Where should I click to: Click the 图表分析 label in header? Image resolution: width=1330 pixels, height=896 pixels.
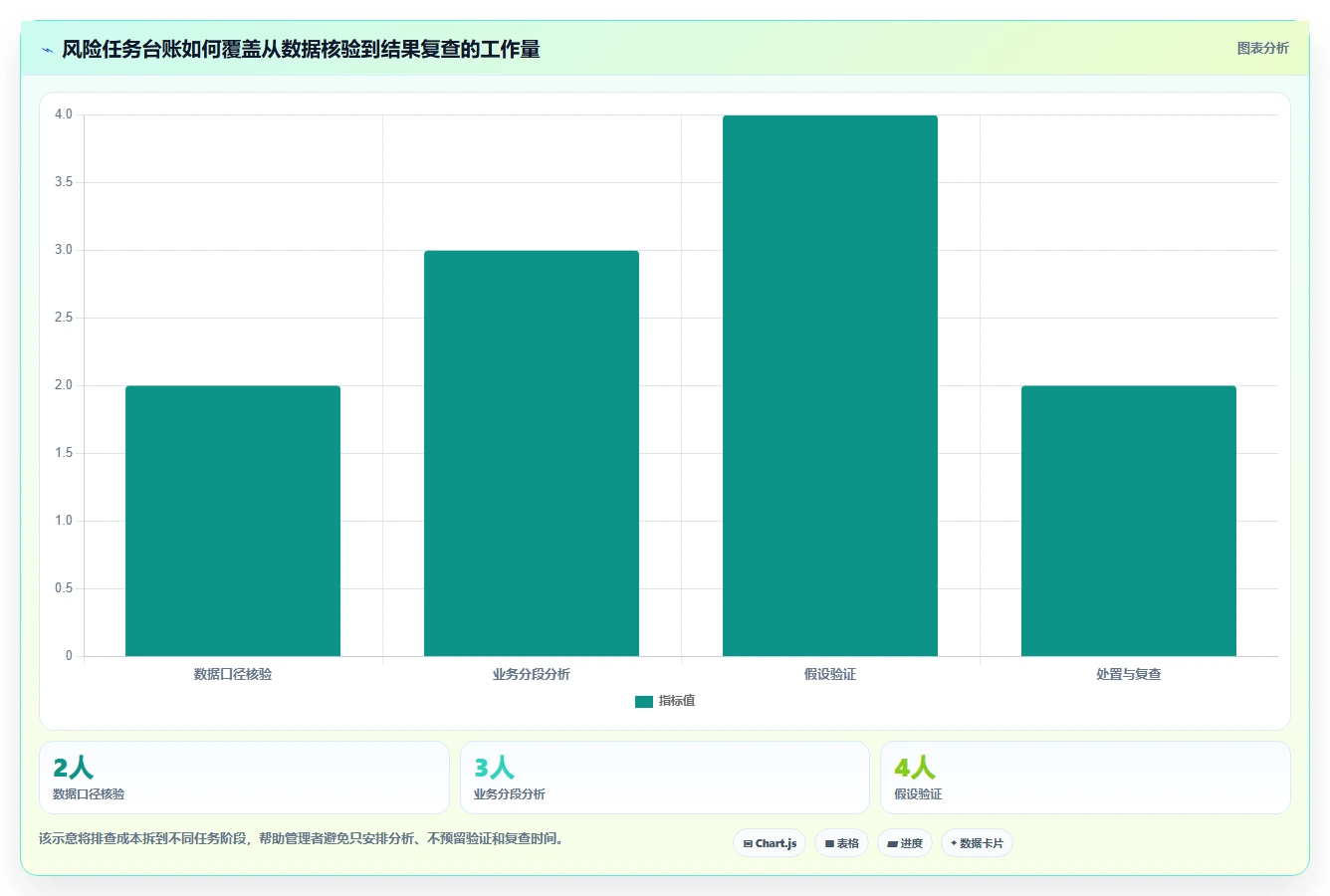point(1262,48)
